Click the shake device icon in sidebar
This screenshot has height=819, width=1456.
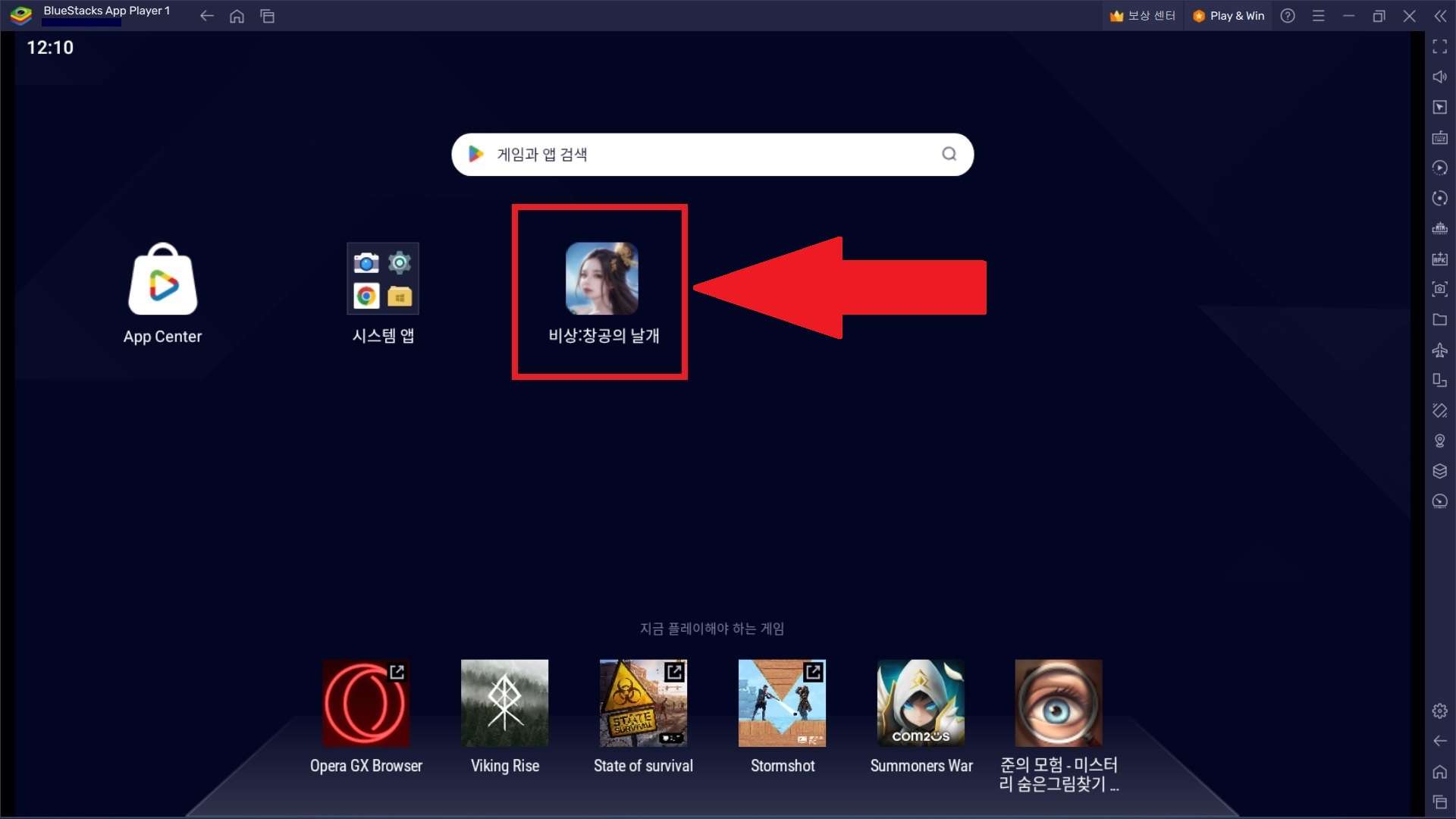point(1440,410)
